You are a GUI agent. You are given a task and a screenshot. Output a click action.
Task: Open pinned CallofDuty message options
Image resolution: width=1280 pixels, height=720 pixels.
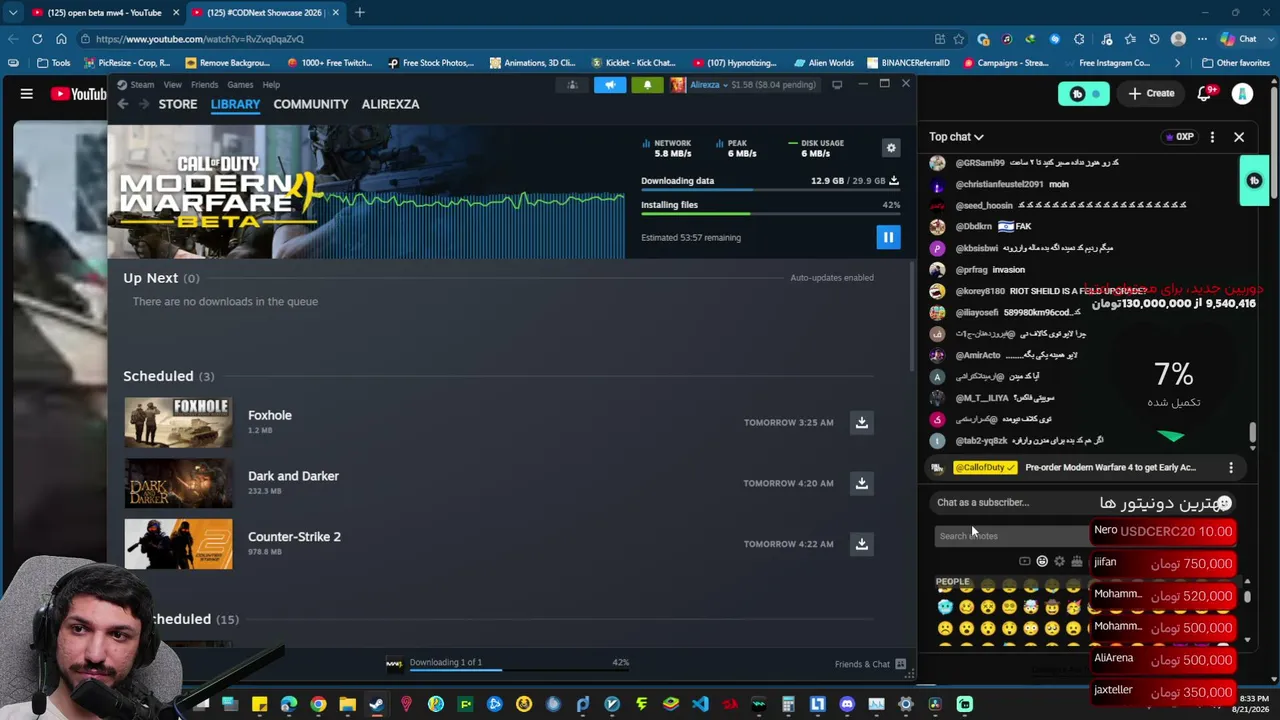pos(1231,468)
